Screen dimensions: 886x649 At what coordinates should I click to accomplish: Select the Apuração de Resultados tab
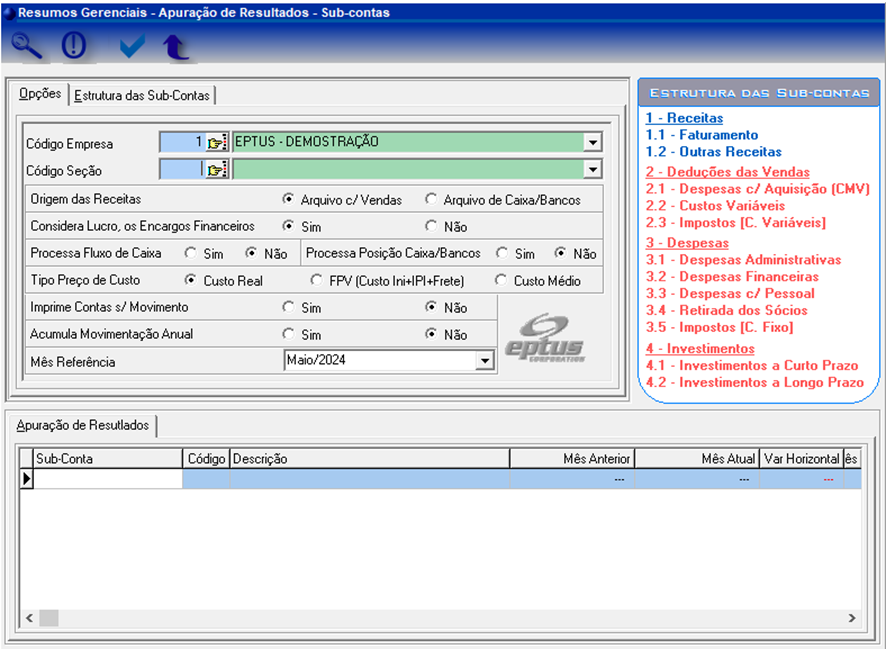[83, 425]
